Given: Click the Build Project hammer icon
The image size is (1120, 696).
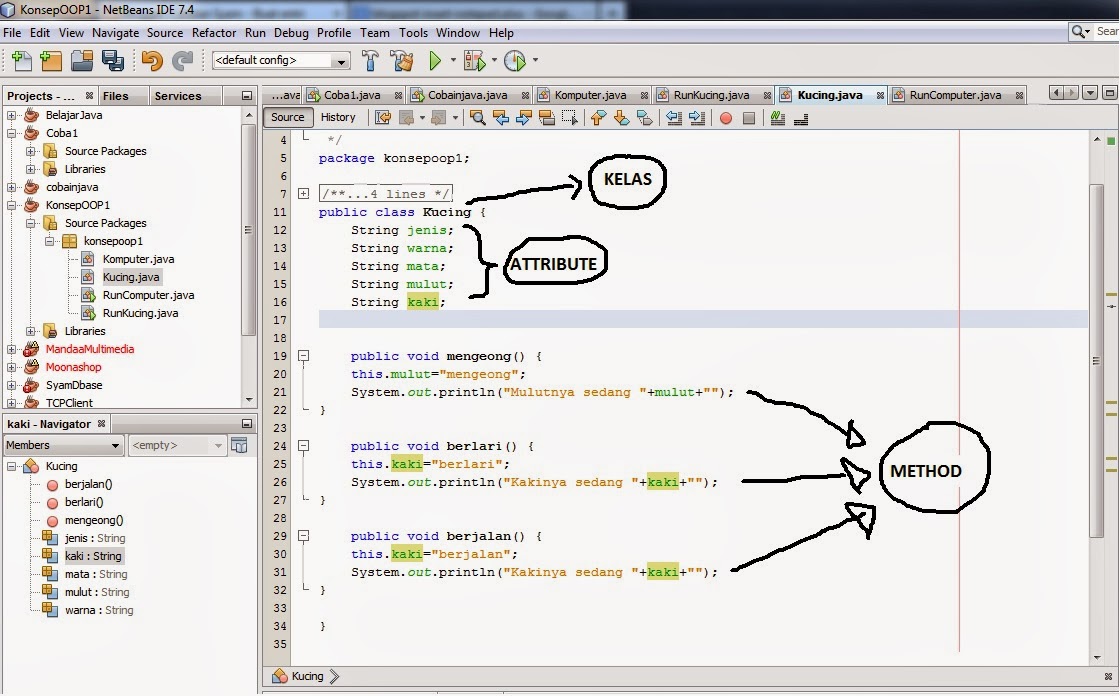Looking at the screenshot, I should (x=370, y=61).
